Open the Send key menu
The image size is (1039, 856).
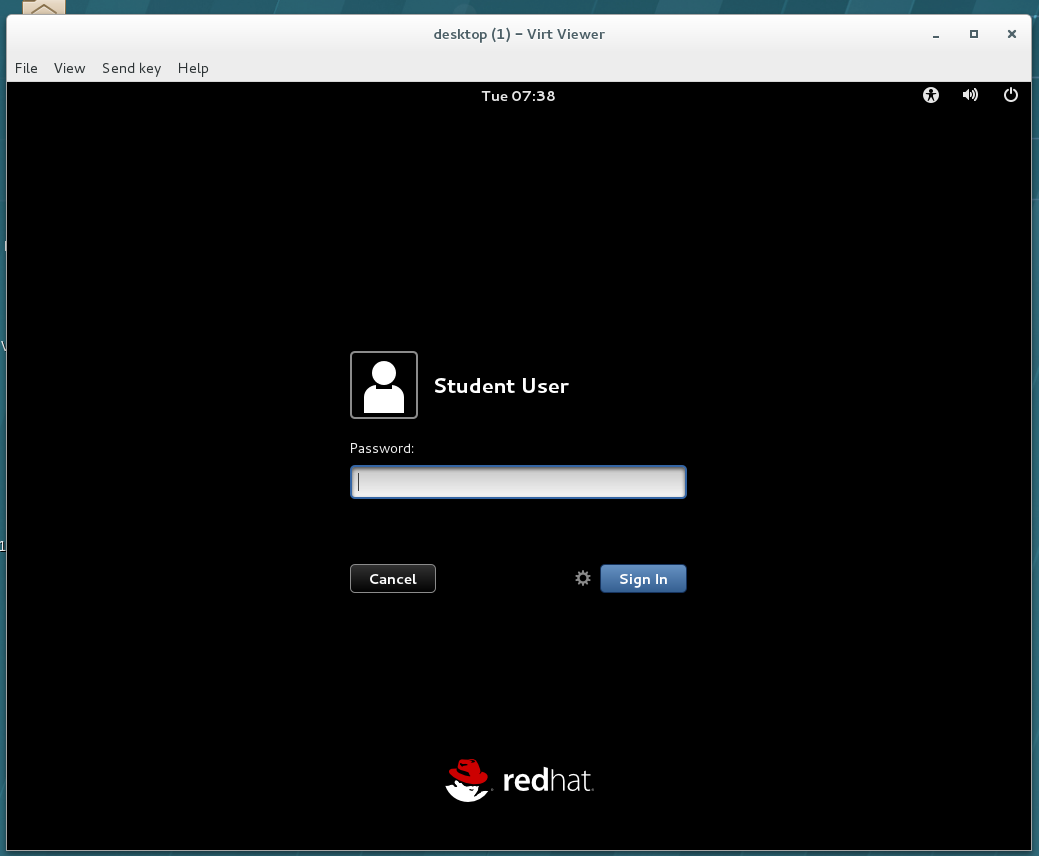pyautogui.click(x=131, y=68)
